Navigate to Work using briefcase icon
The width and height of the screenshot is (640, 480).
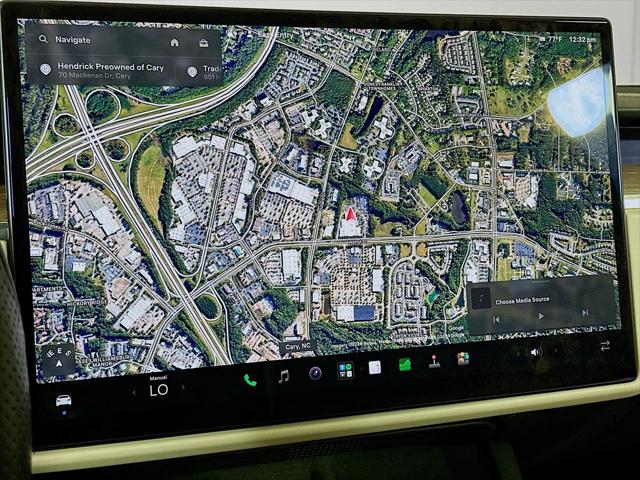pos(203,43)
